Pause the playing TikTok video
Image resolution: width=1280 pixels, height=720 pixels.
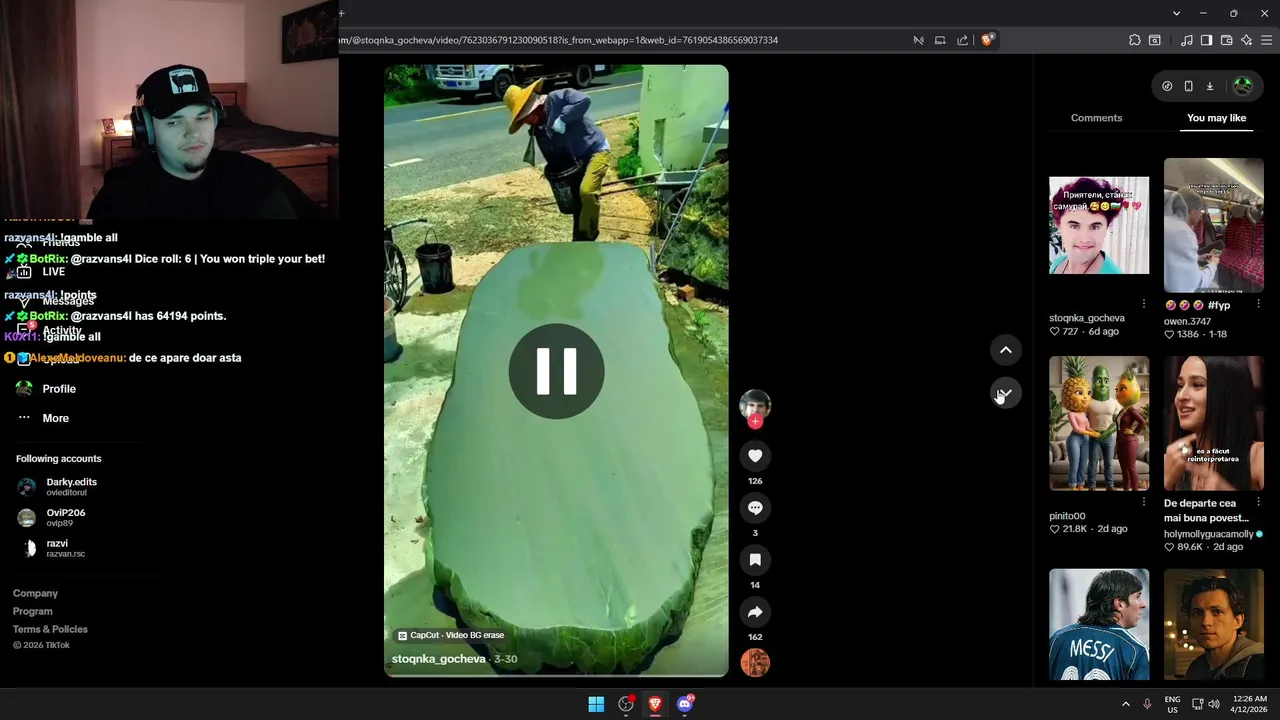[x=556, y=371]
